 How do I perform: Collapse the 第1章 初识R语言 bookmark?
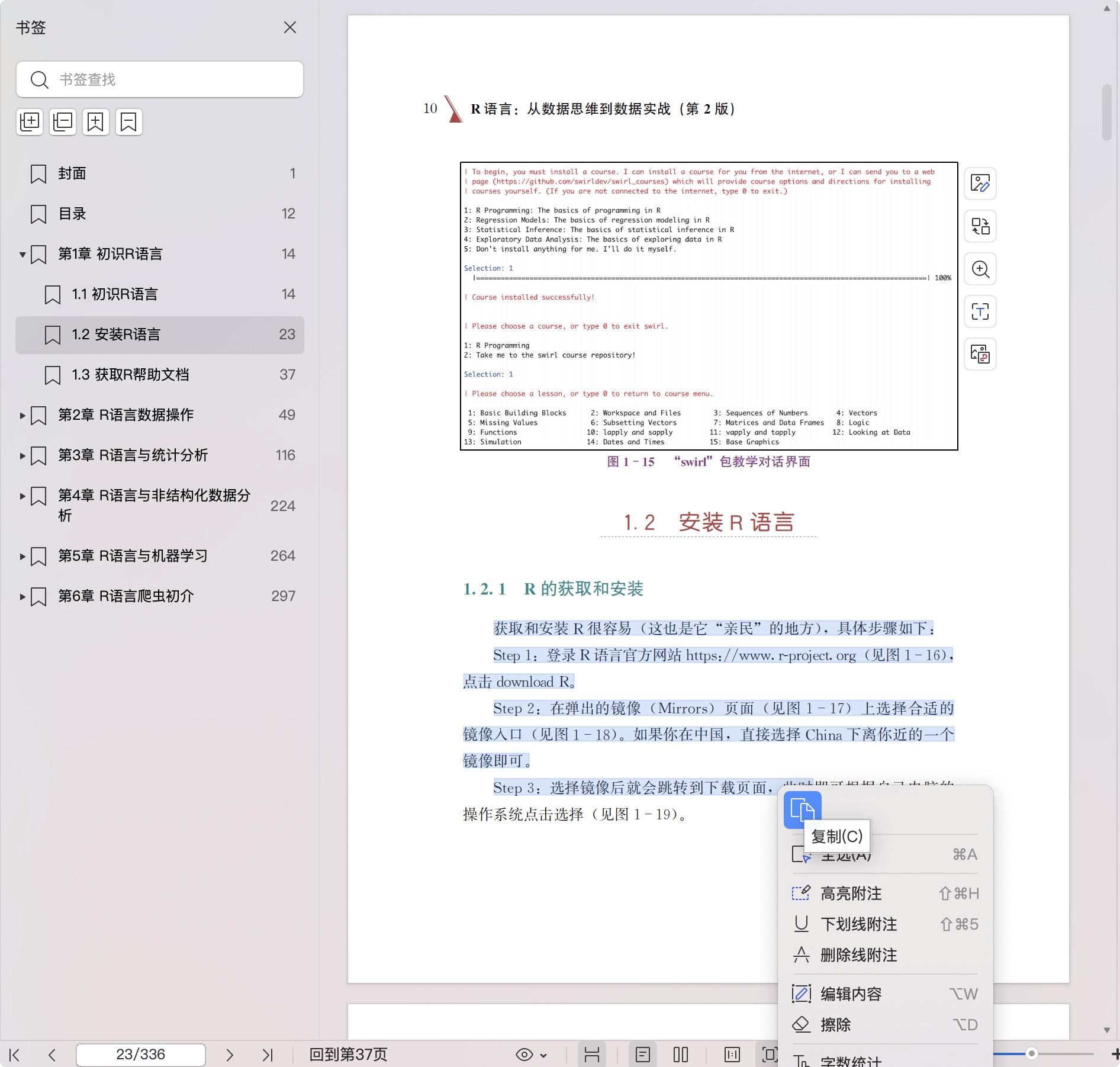22,255
